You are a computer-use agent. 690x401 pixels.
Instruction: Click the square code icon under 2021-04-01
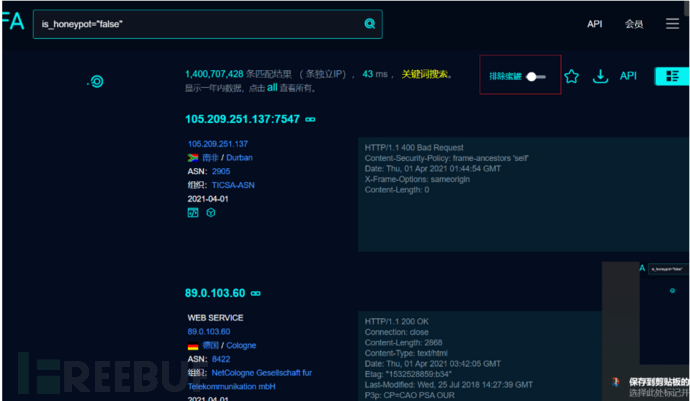[x=193, y=213]
